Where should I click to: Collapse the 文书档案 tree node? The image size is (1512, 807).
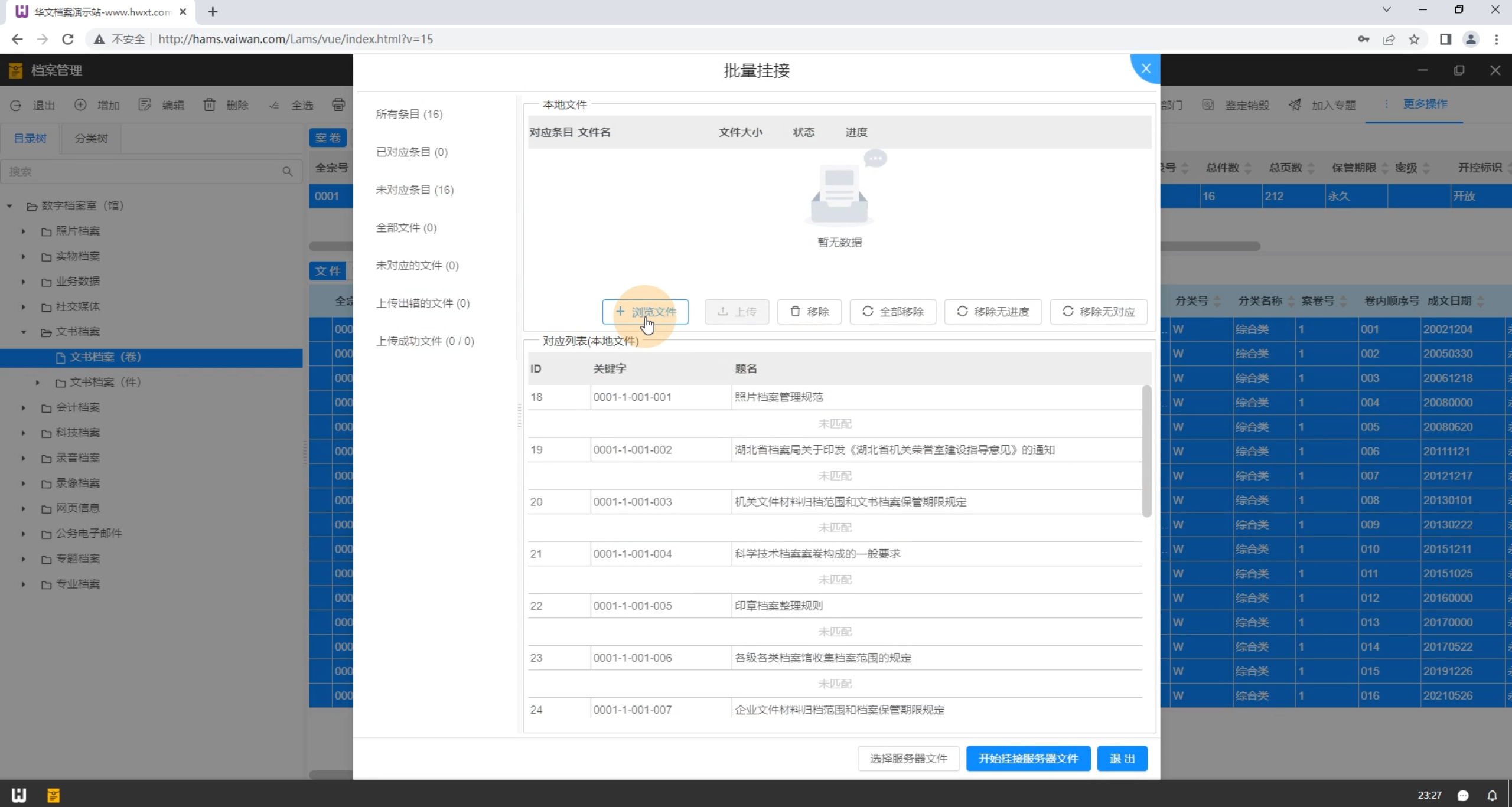point(24,332)
